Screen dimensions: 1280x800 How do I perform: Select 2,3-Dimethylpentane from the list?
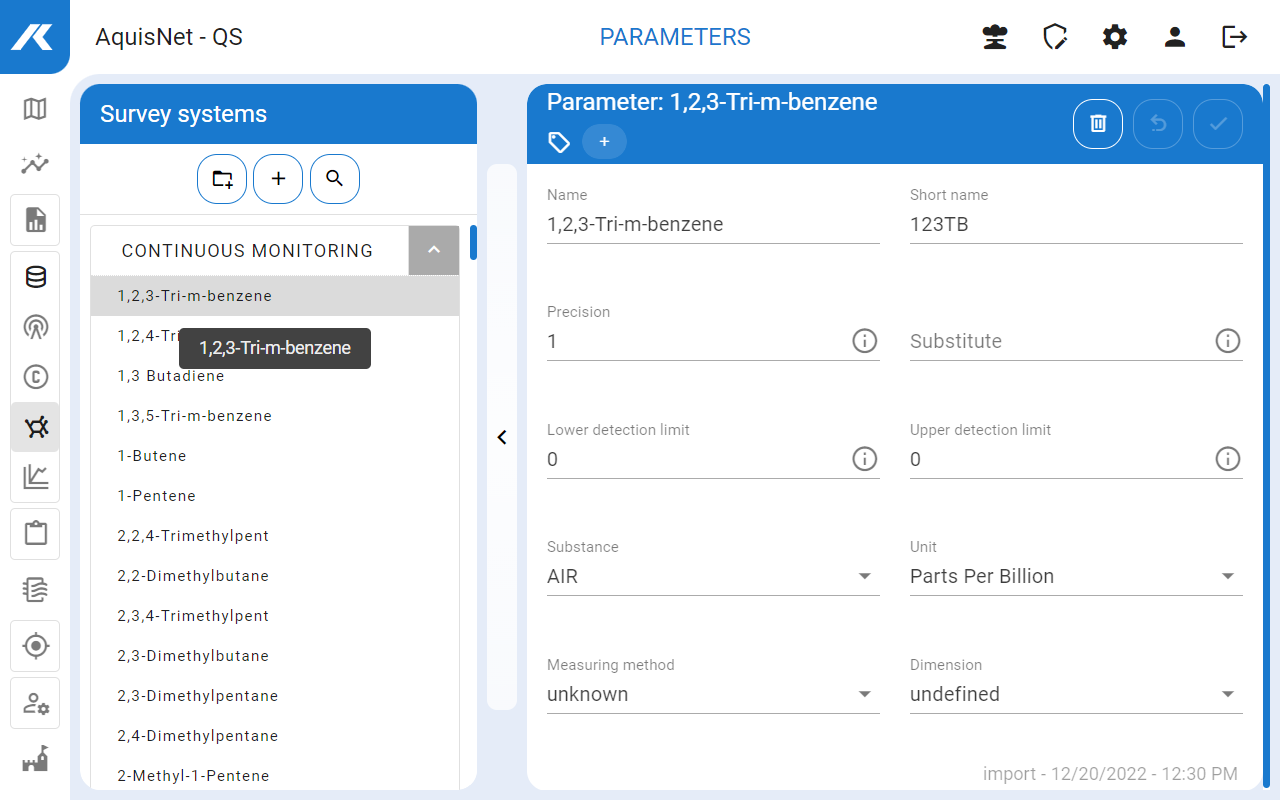[x=198, y=696]
